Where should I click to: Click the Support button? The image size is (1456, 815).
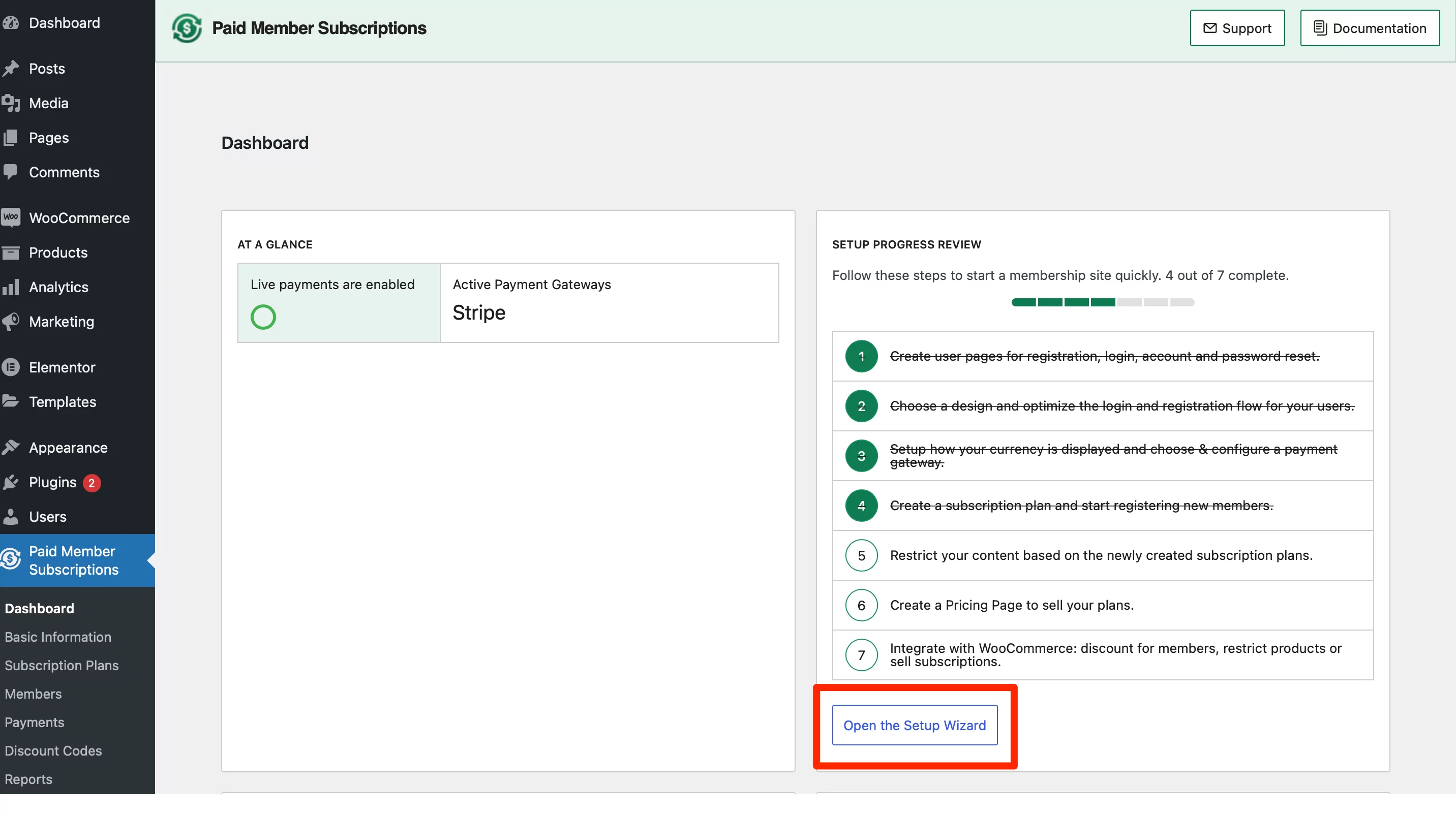click(1237, 27)
